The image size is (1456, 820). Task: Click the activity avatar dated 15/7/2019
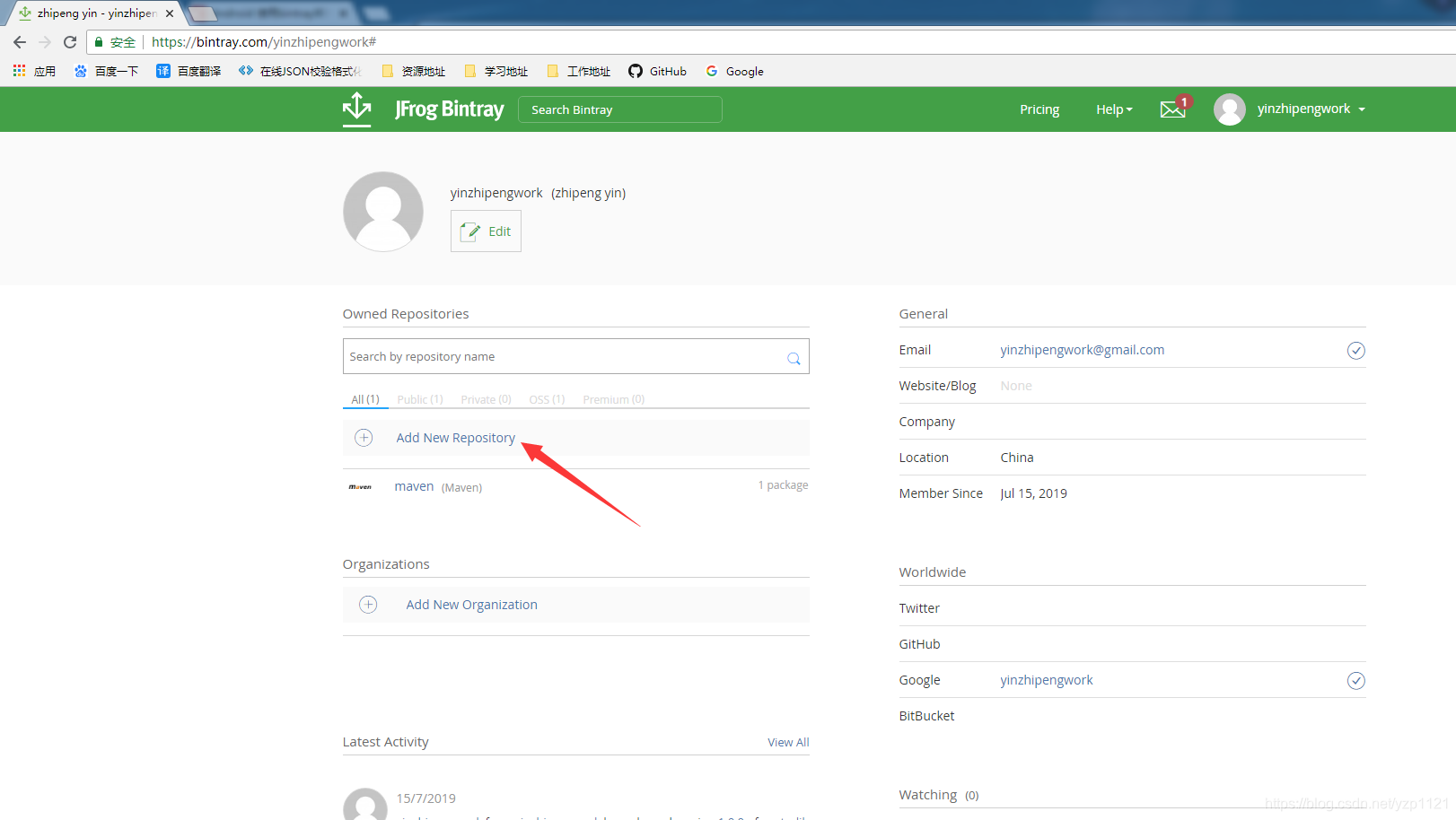click(x=365, y=804)
